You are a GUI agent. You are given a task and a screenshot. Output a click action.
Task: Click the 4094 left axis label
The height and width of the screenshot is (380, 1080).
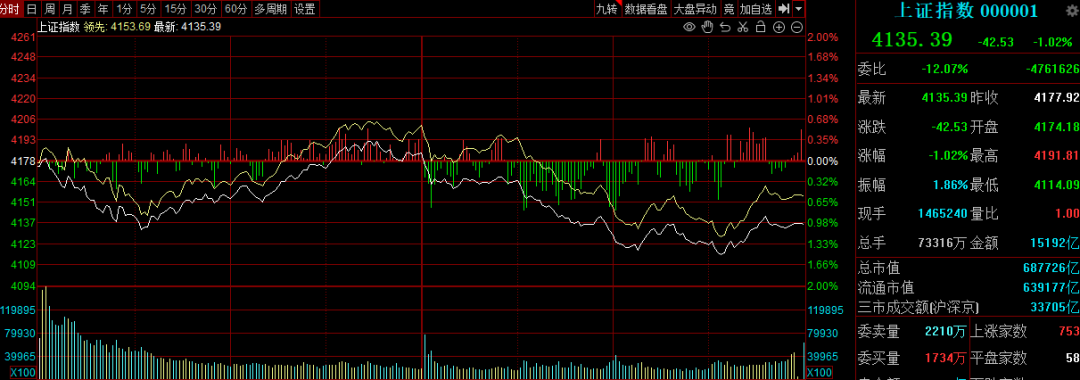(x=23, y=286)
